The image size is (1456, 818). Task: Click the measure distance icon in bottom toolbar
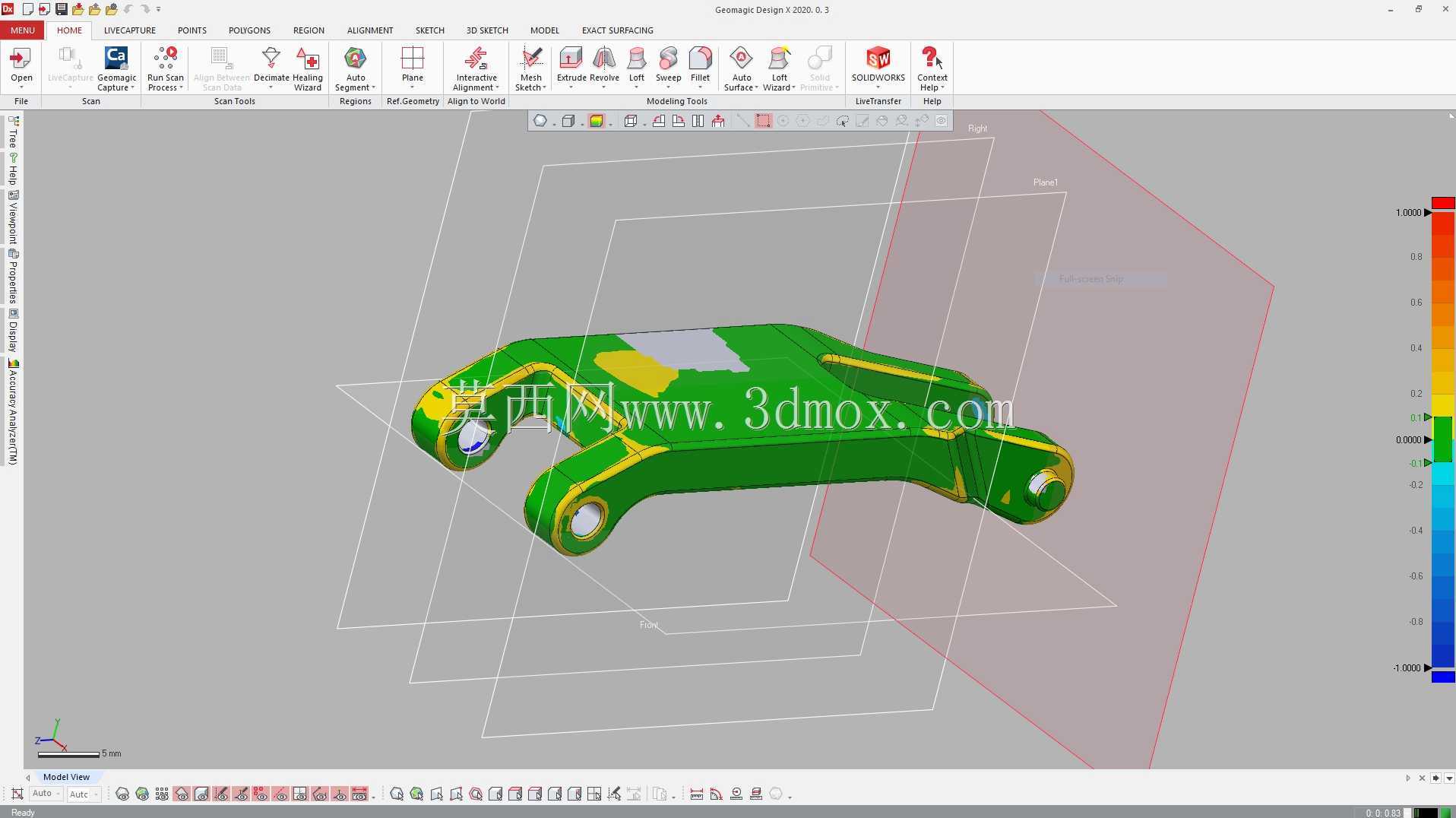click(x=696, y=794)
